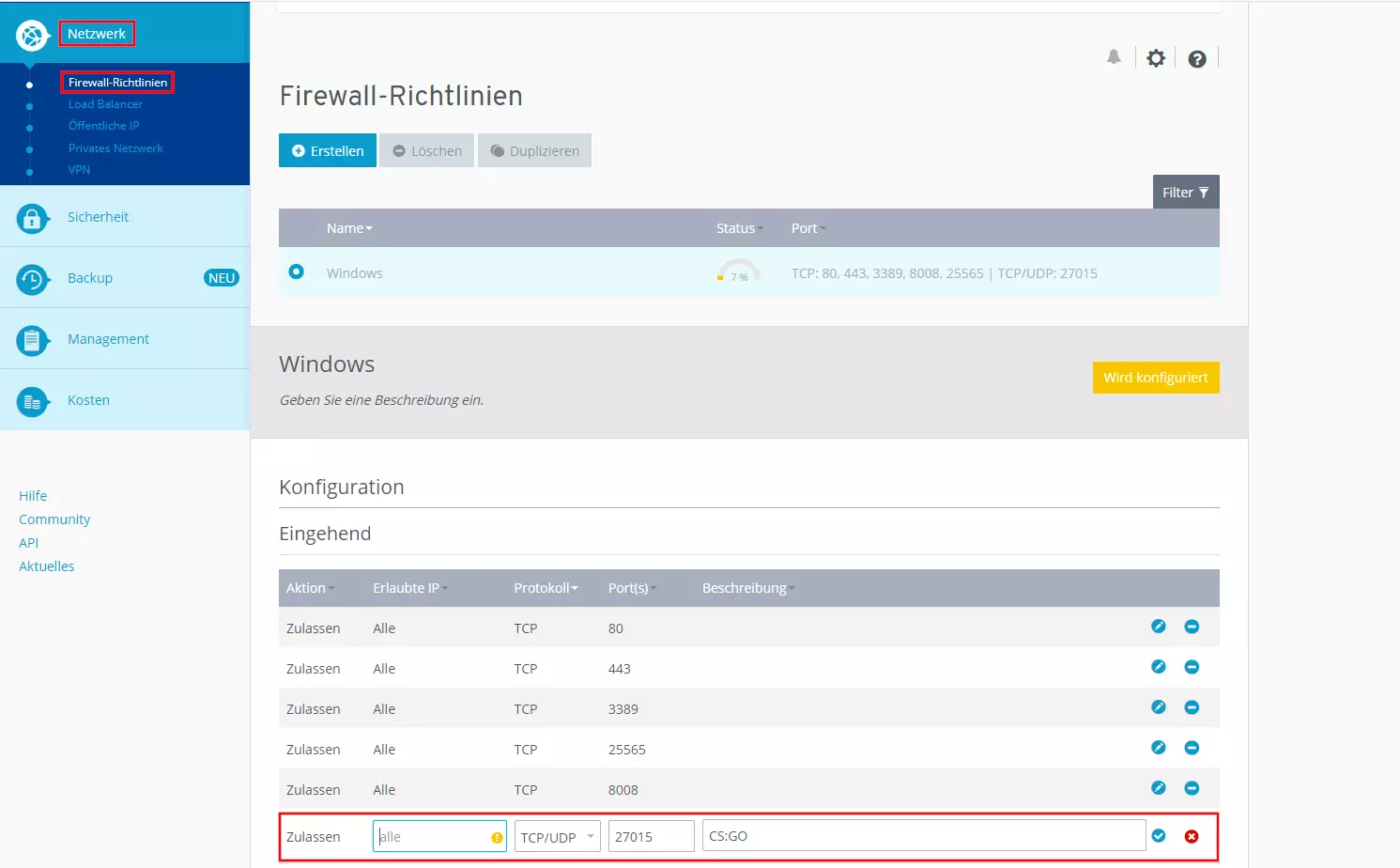Cancel new rule with red X icon
The image size is (1400, 868).
click(x=1192, y=836)
